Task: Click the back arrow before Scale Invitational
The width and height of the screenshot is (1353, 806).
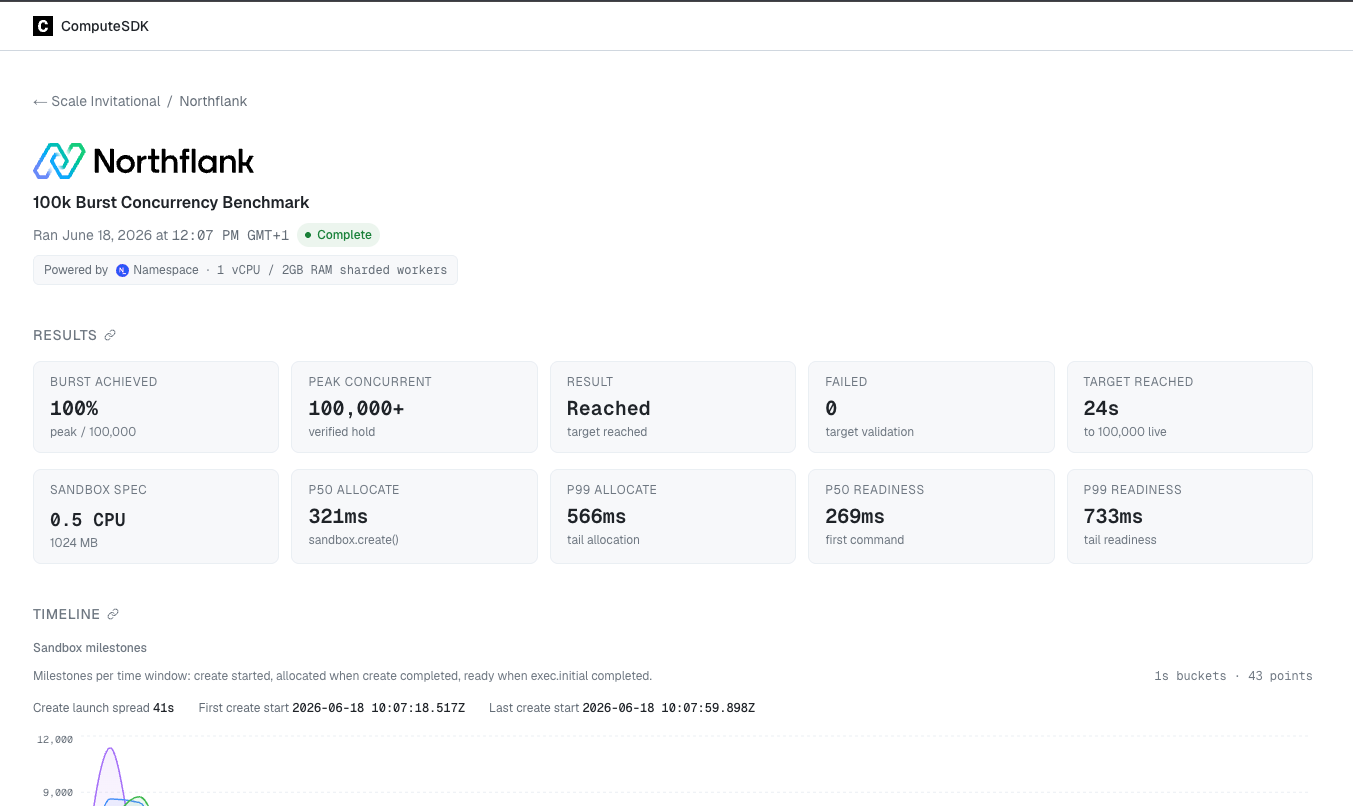Action: coord(40,102)
